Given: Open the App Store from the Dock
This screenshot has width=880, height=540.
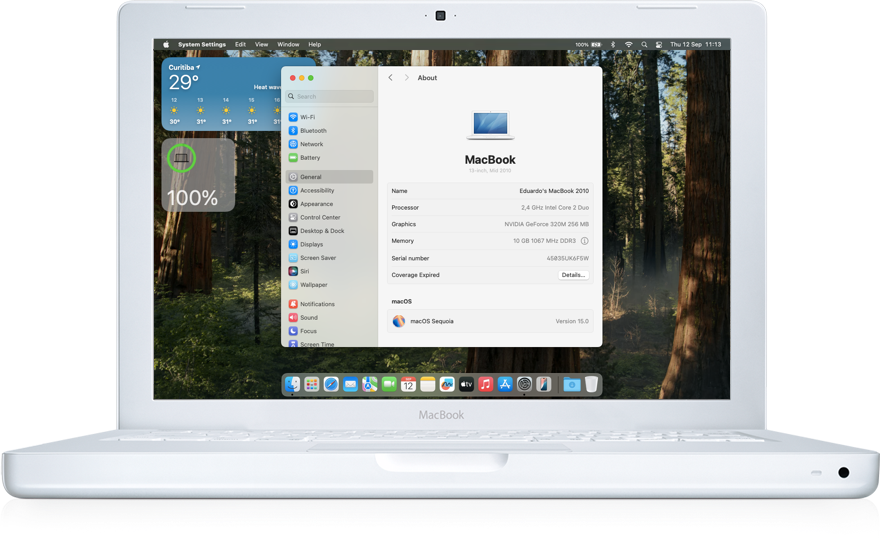Looking at the screenshot, I should tap(505, 384).
